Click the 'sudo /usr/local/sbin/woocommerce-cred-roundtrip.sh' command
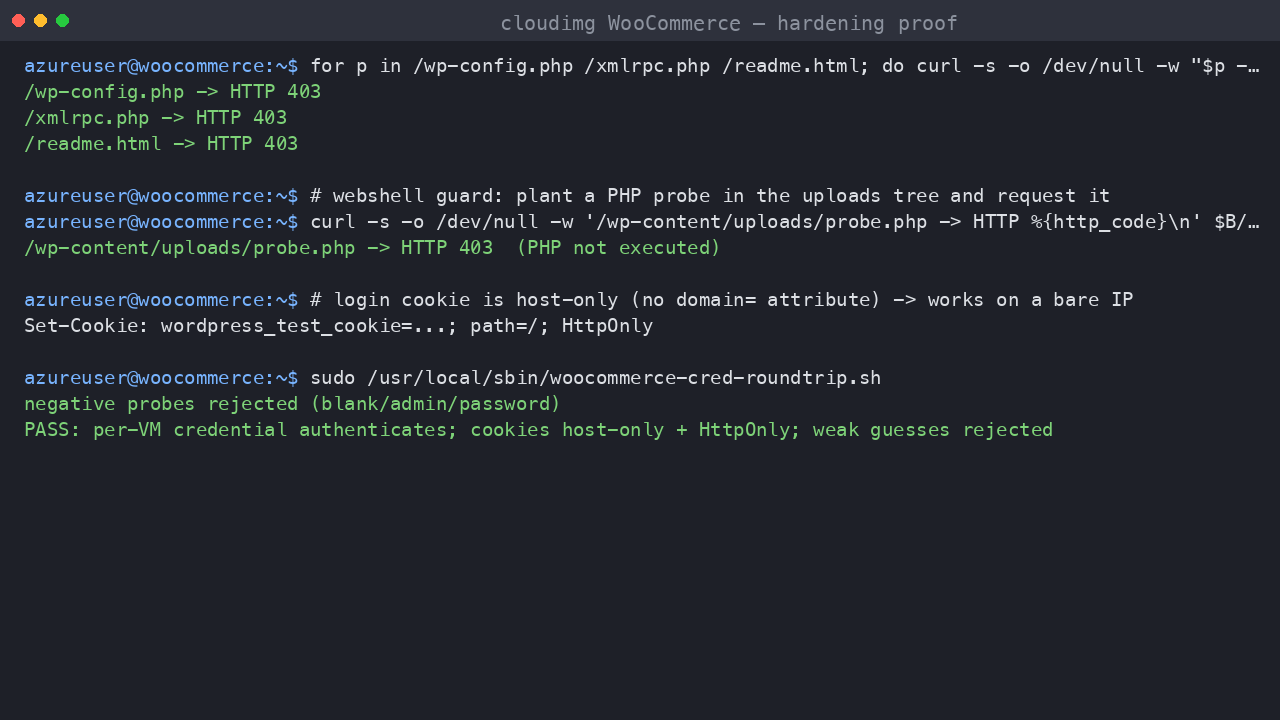The image size is (1280, 720). [453, 378]
